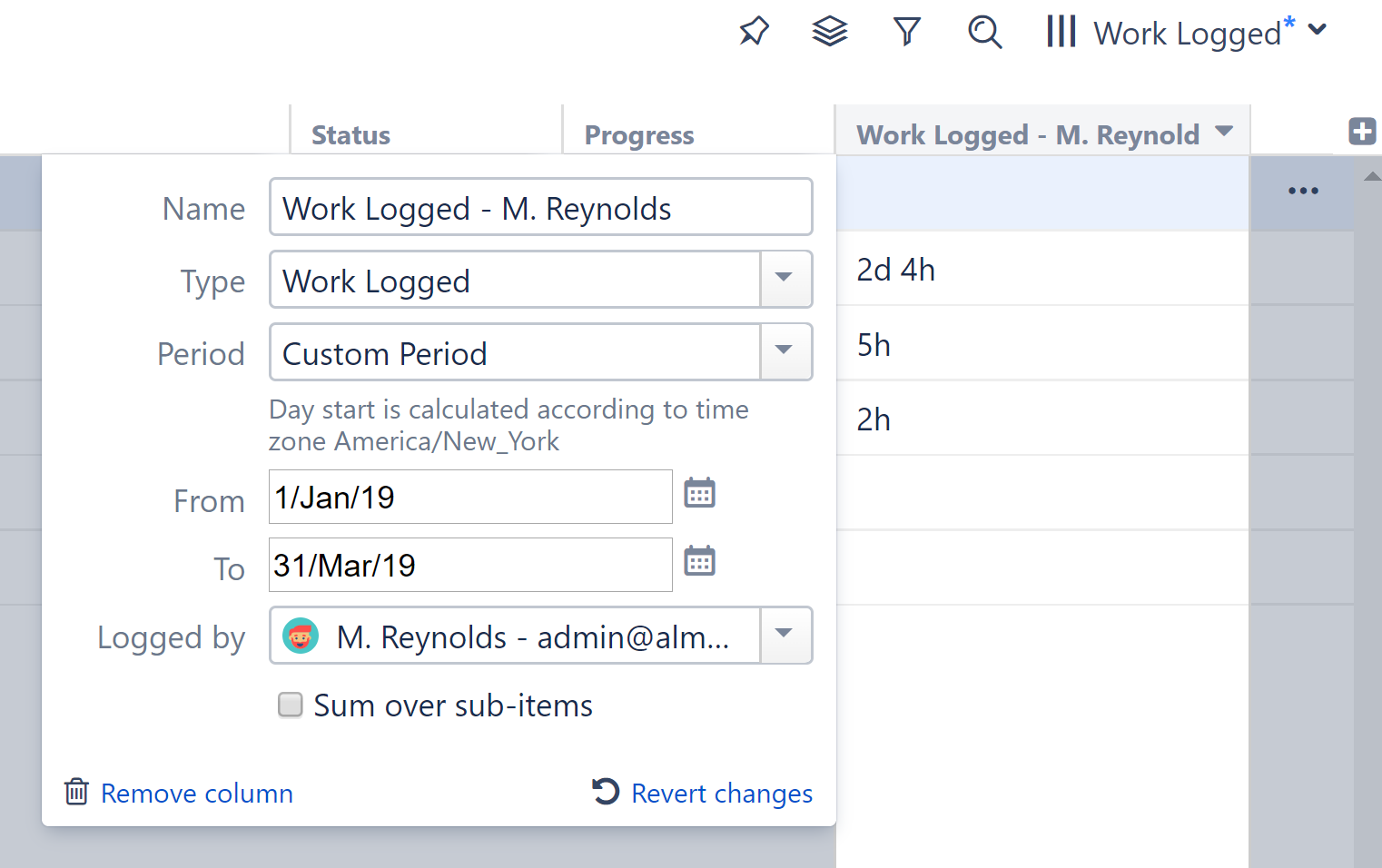
Task: Open the grouping (layers) icon in the toolbar
Action: point(829,31)
